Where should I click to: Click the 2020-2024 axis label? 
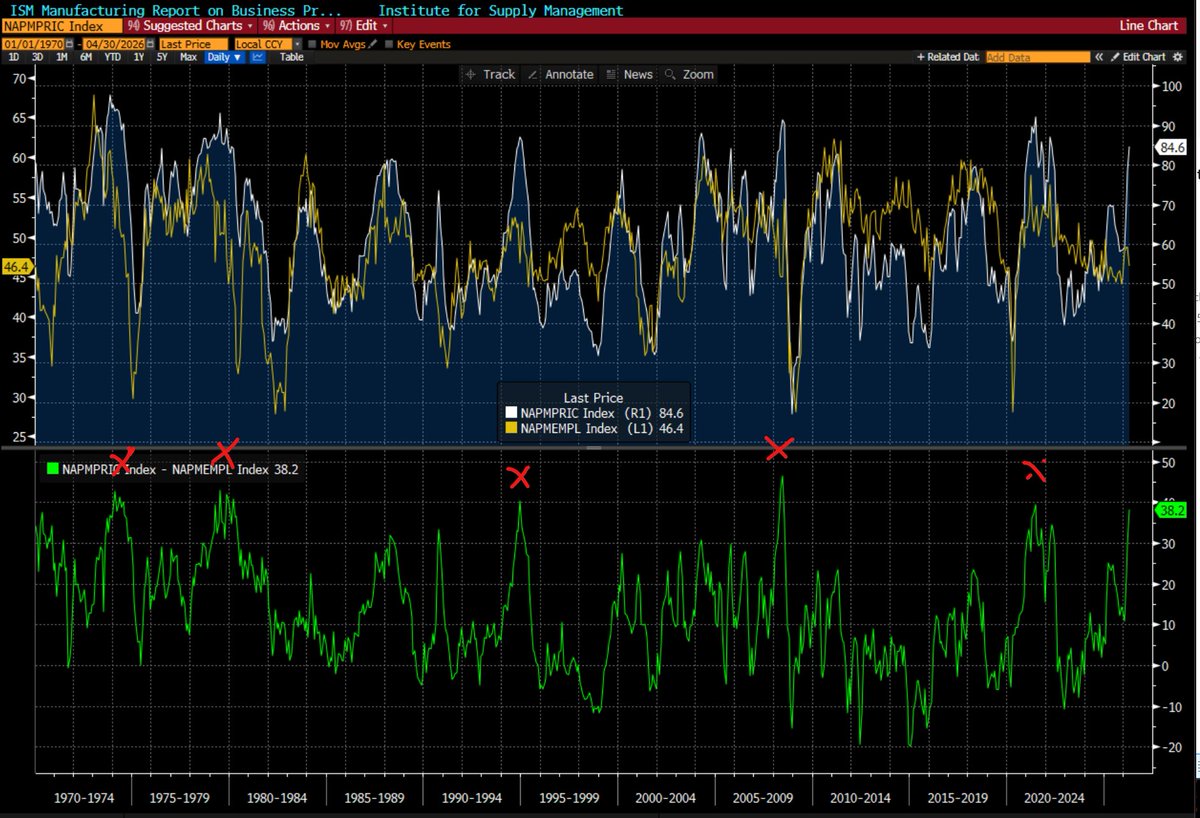point(1054,799)
